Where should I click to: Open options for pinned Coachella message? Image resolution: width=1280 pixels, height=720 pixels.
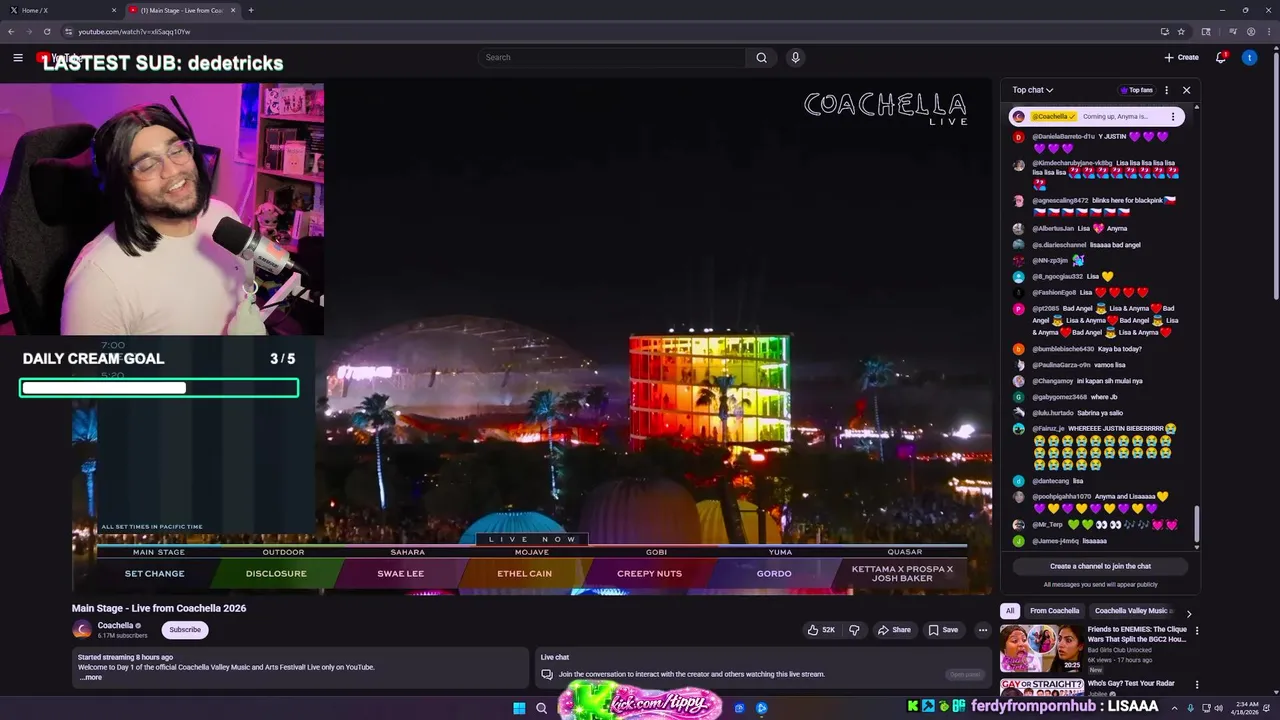1173,117
